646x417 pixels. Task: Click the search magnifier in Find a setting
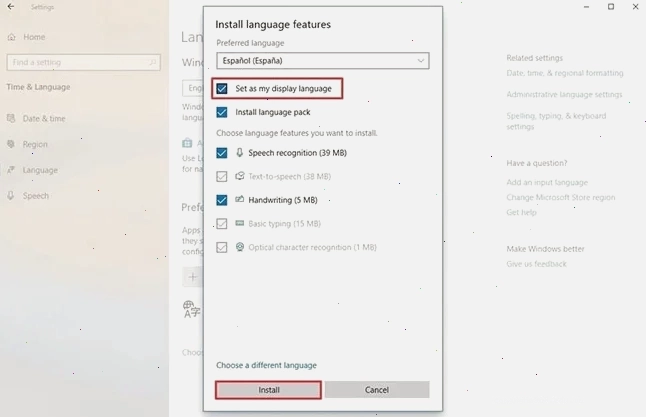pos(152,63)
